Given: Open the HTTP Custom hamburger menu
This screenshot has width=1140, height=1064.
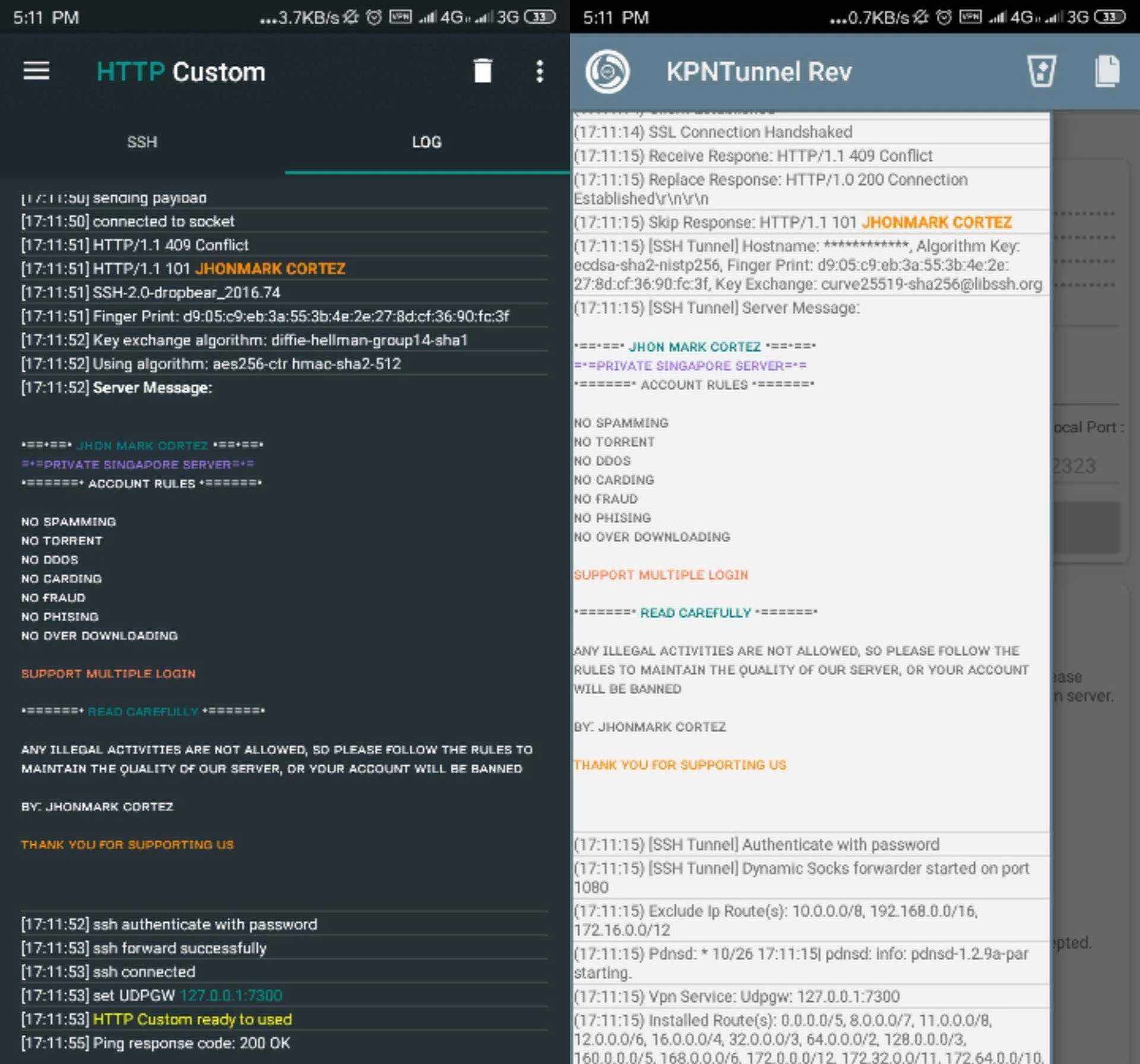Looking at the screenshot, I should [x=36, y=71].
